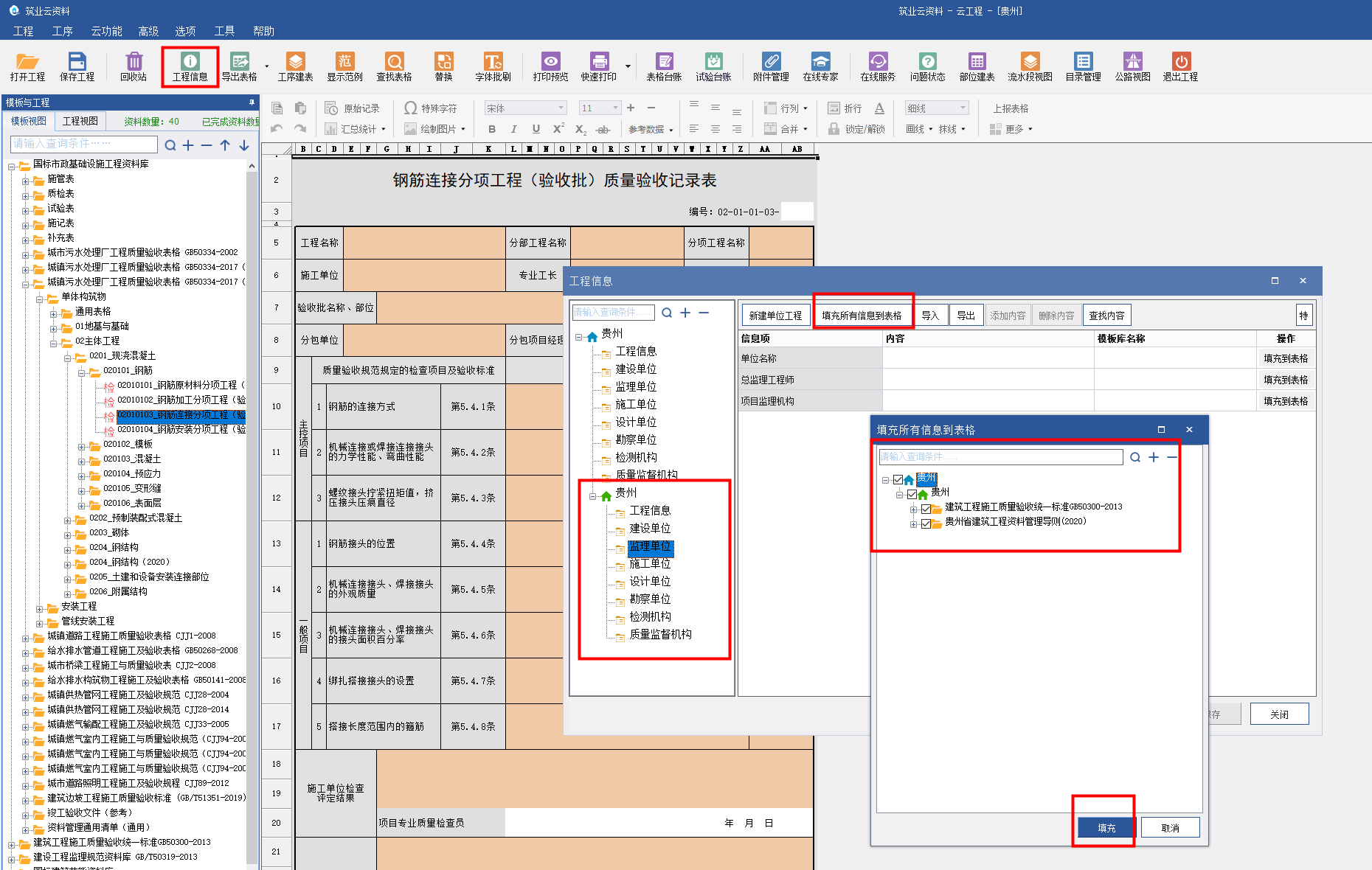Click the 导出表格 export icon

(x=240, y=66)
